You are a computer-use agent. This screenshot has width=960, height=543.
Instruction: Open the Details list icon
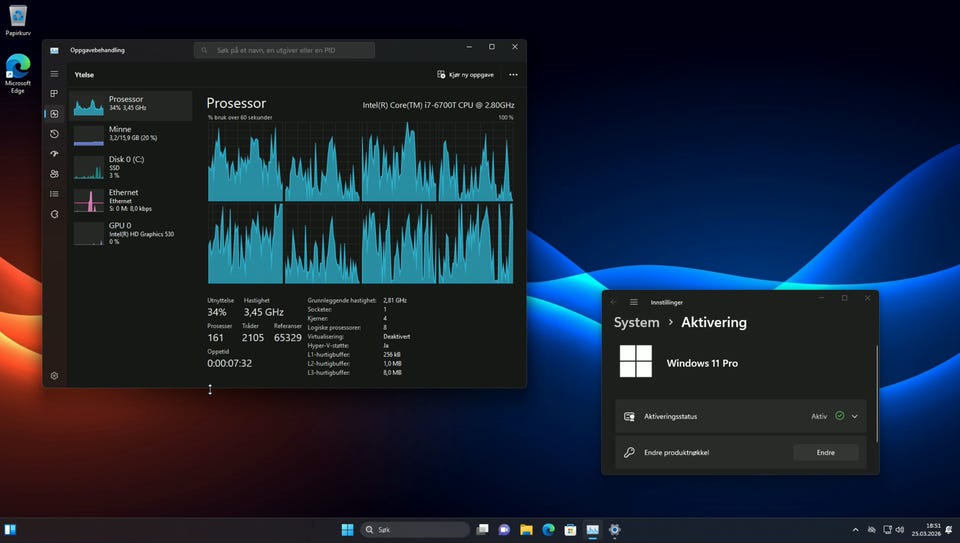(54, 194)
